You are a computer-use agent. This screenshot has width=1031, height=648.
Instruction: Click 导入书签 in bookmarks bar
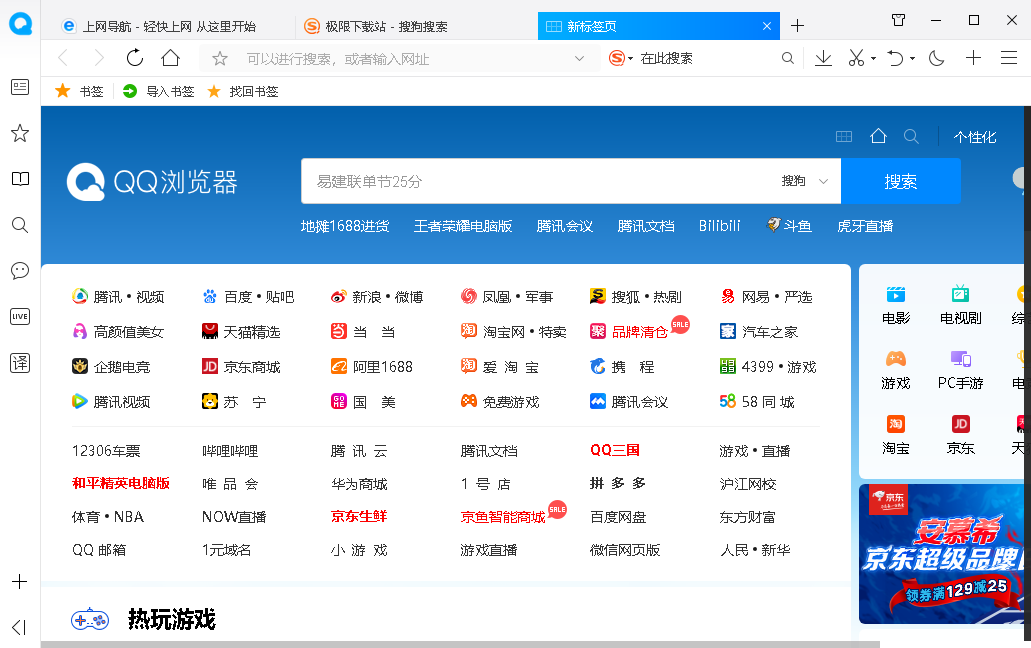(x=158, y=91)
